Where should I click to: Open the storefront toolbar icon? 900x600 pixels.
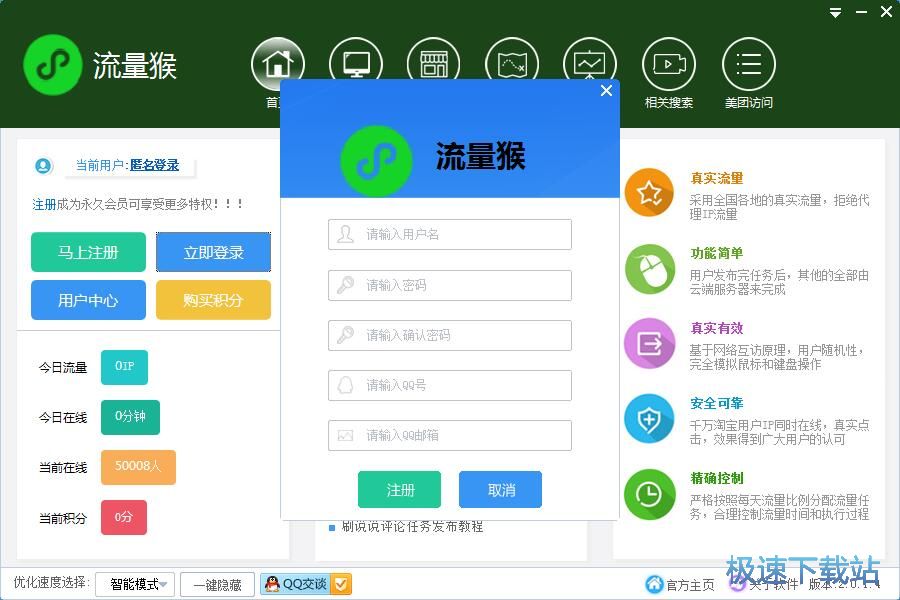[433, 64]
